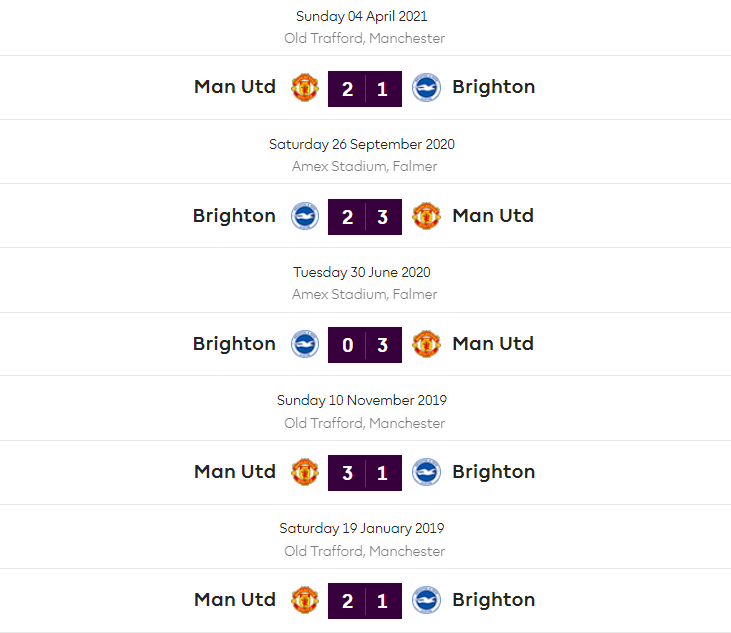Click Man Utd team name in 04 April 2021 match
The image size is (731, 633).
(x=235, y=87)
